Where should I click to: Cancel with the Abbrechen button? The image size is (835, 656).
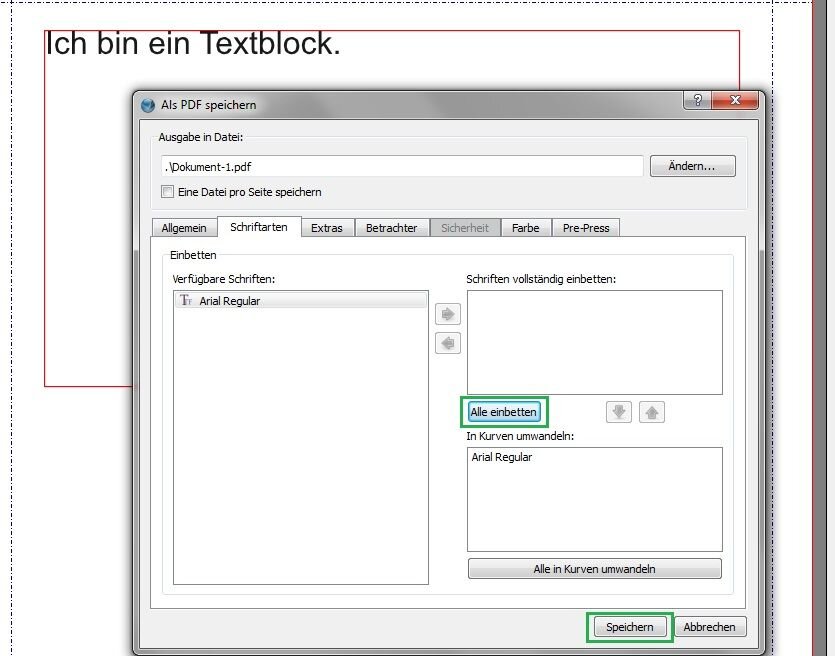pos(710,627)
